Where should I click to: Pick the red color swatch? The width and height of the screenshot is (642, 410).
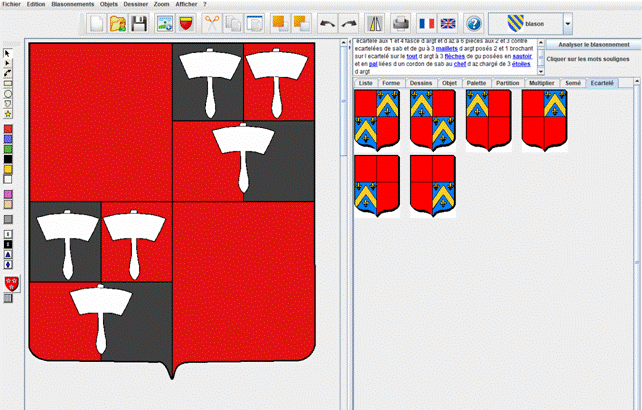coord(8,129)
